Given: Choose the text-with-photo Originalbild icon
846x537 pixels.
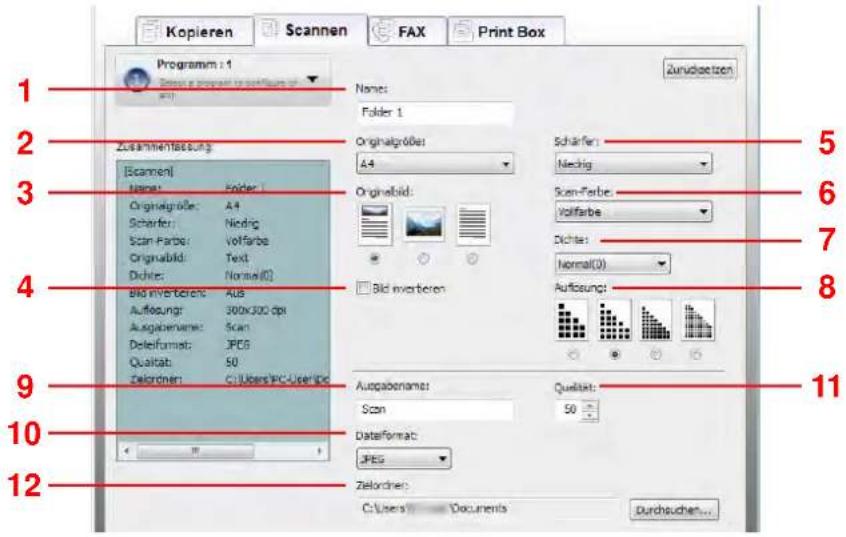Looking at the screenshot, I should coord(375,223).
